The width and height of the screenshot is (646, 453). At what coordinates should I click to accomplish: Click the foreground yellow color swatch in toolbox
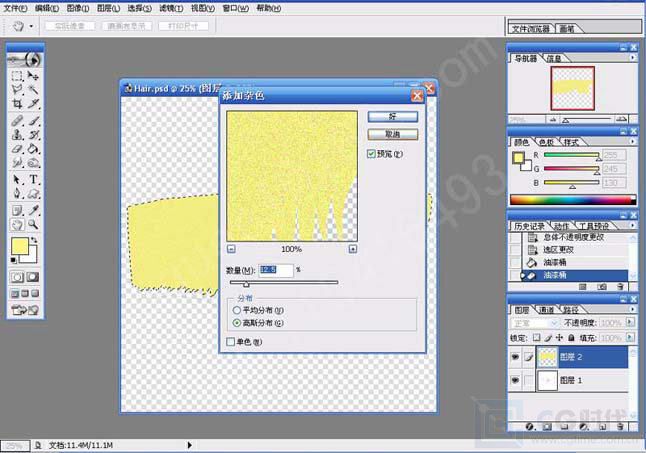point(20,247)
